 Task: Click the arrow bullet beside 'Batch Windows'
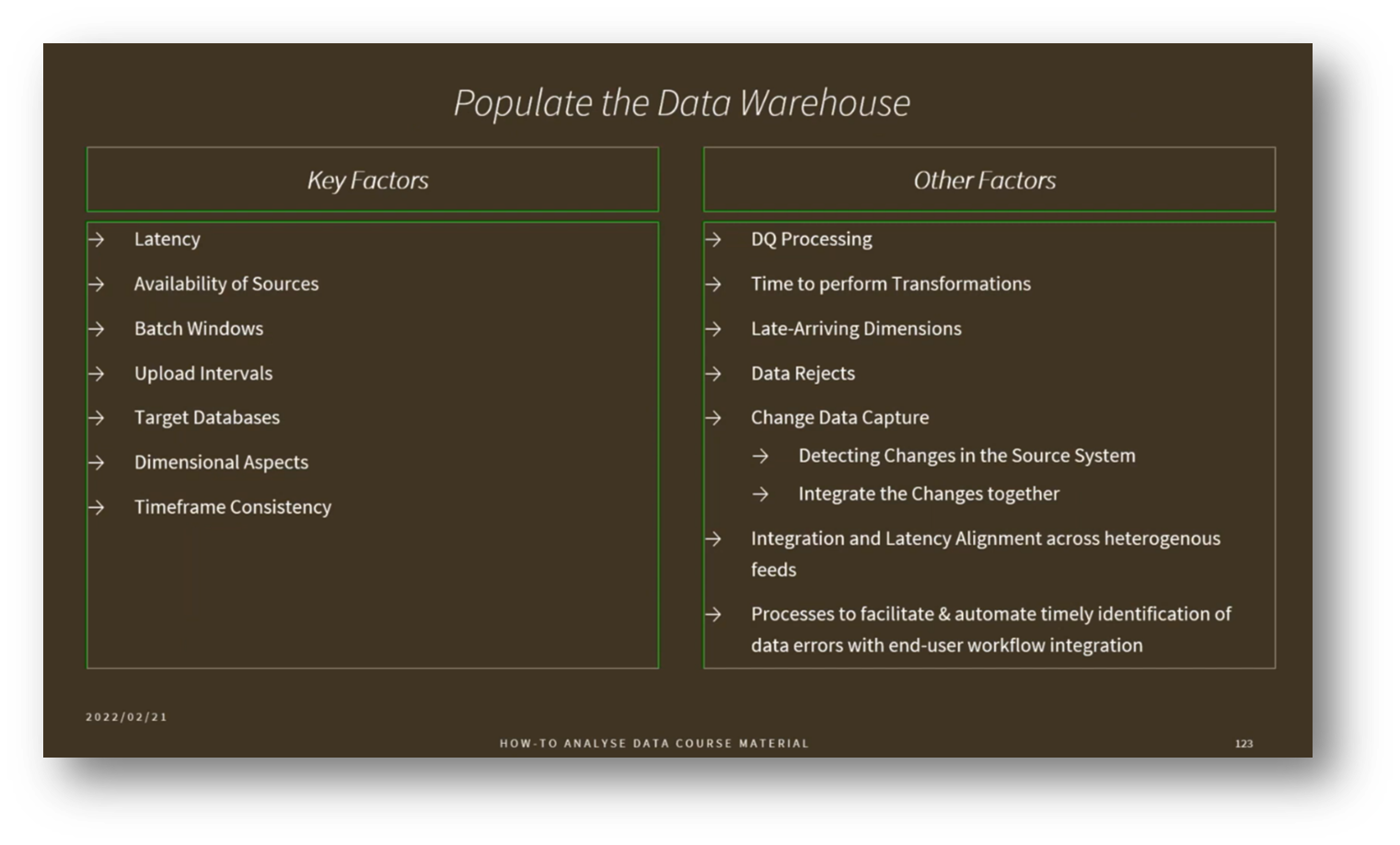tap(97, 329)
